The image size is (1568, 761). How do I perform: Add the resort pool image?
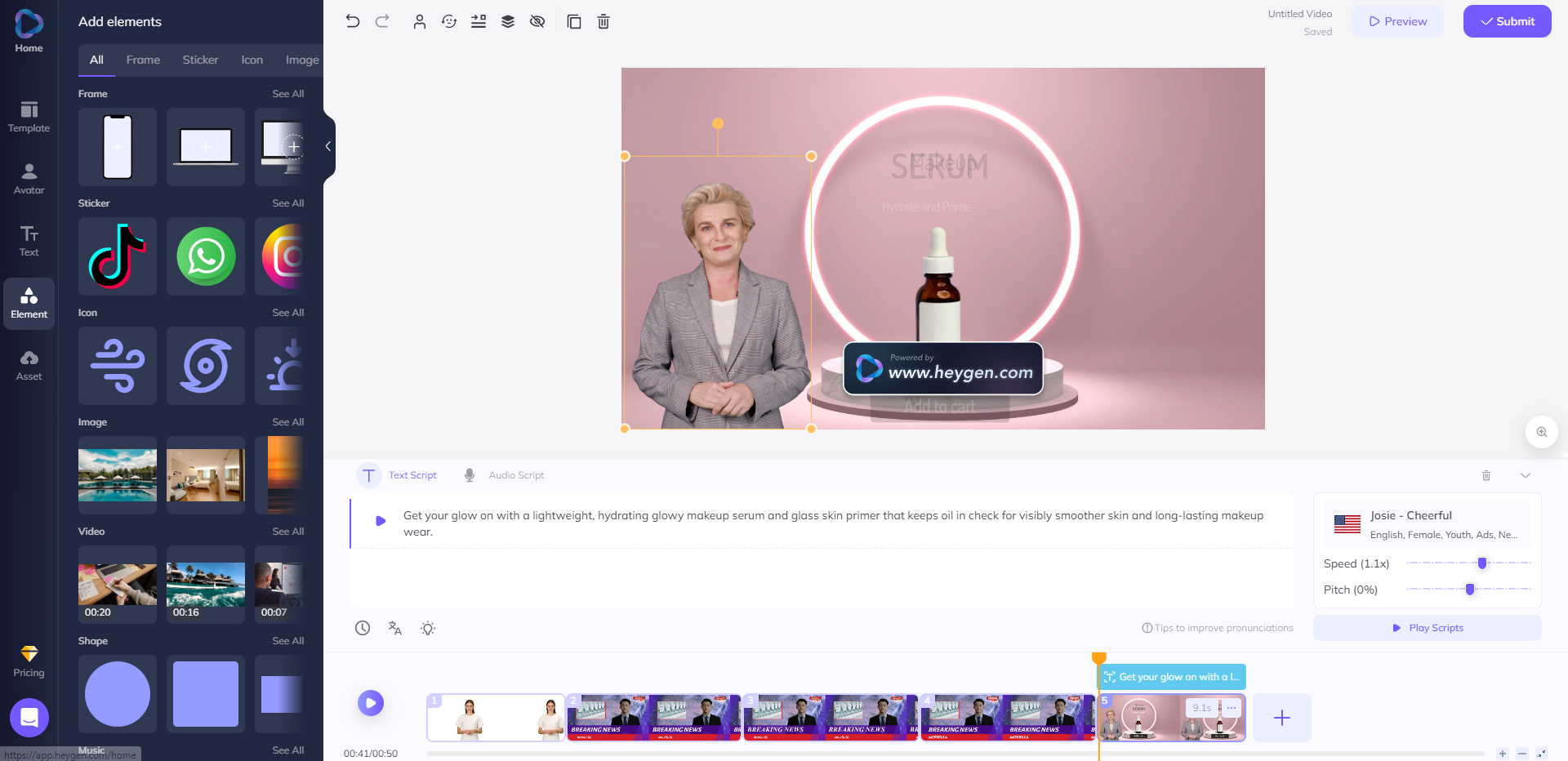tap(118, 475)
